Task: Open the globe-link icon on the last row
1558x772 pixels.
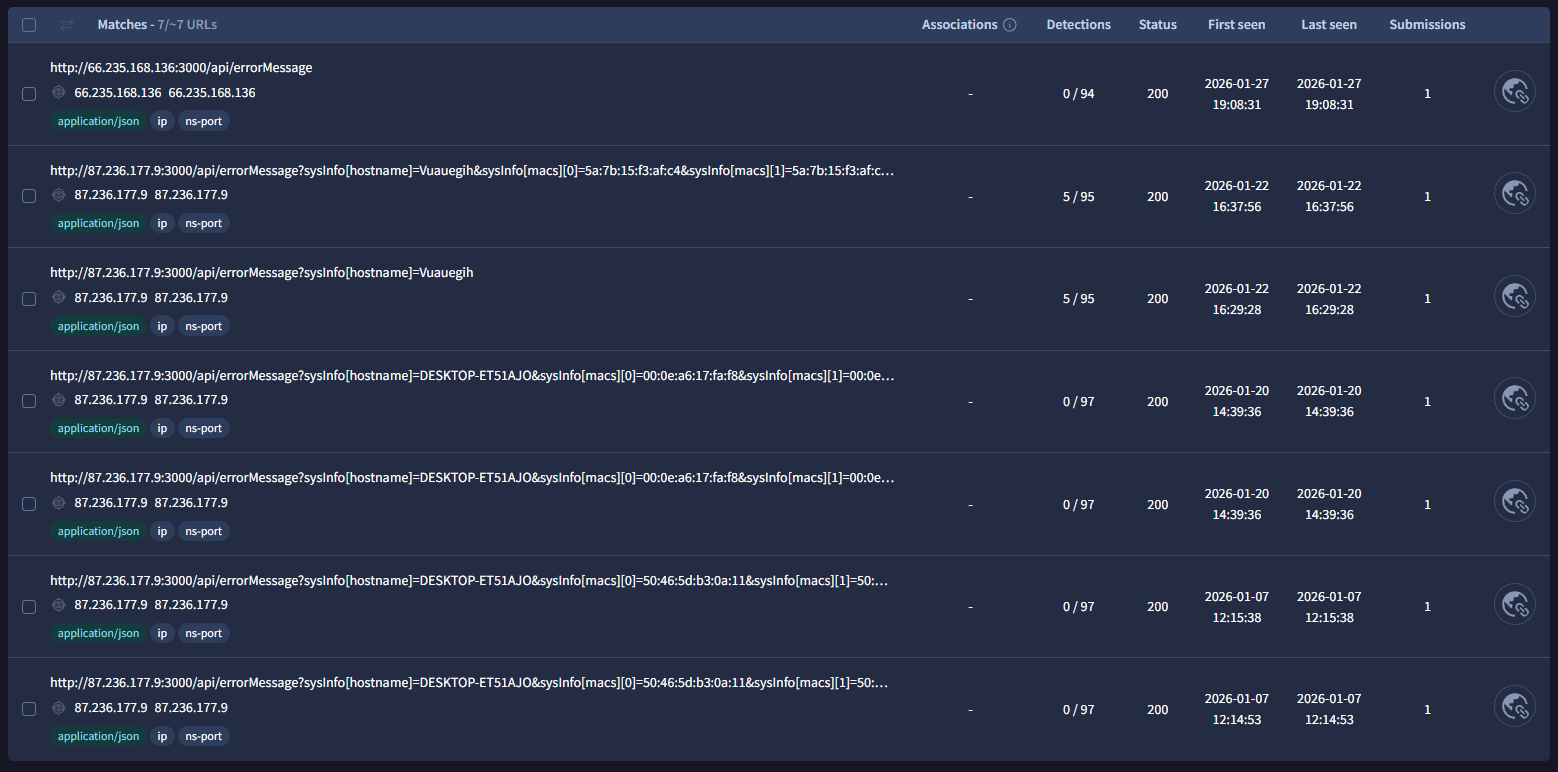Action: tap(1514, 706)
